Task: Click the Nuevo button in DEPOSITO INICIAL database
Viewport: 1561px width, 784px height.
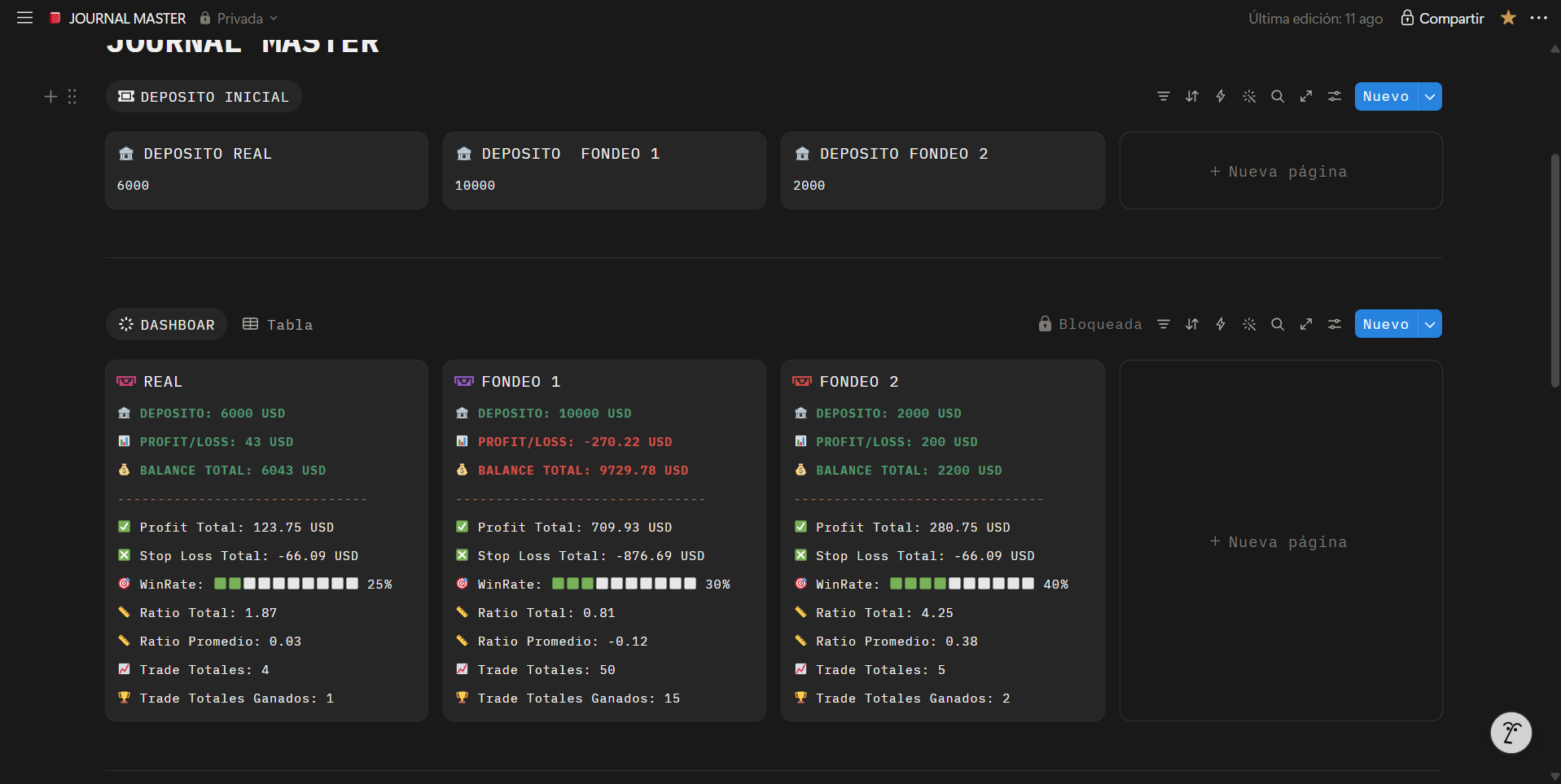Action: click(1386, 96)
